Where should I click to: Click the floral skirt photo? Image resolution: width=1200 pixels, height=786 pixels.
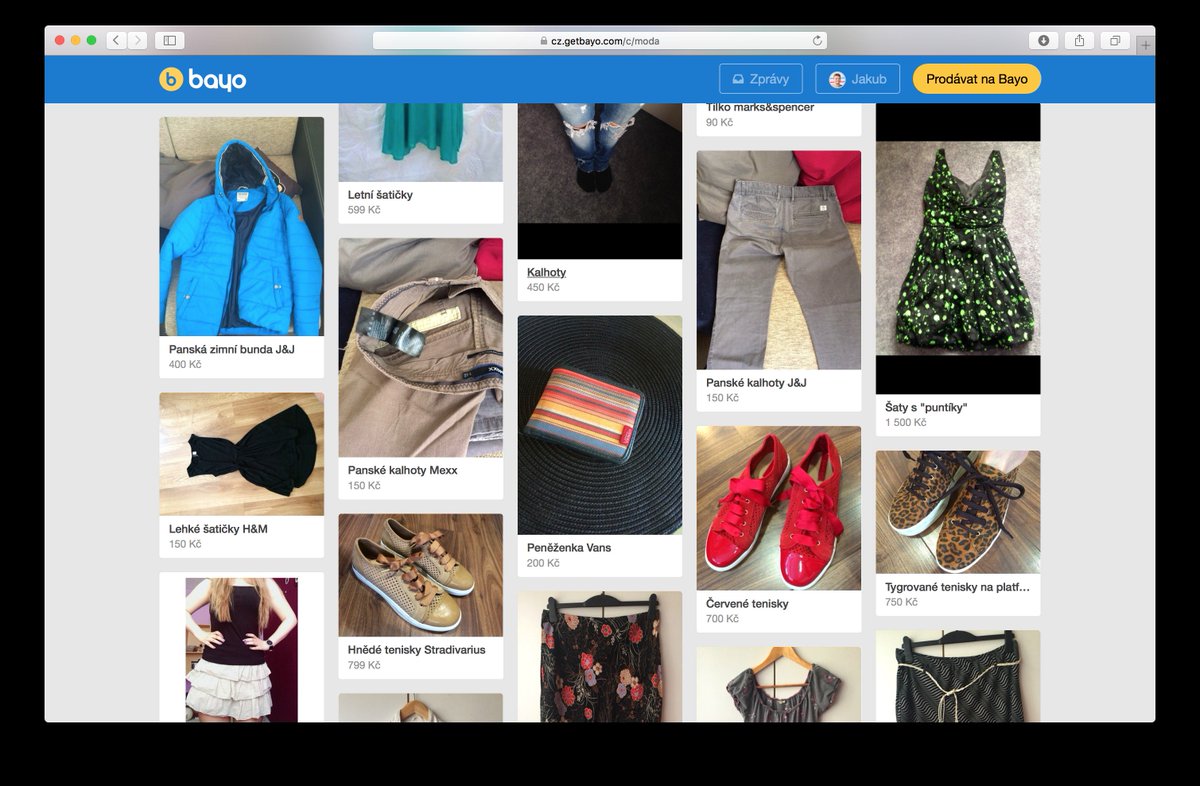pyautogui.click(x=599, y=656)
